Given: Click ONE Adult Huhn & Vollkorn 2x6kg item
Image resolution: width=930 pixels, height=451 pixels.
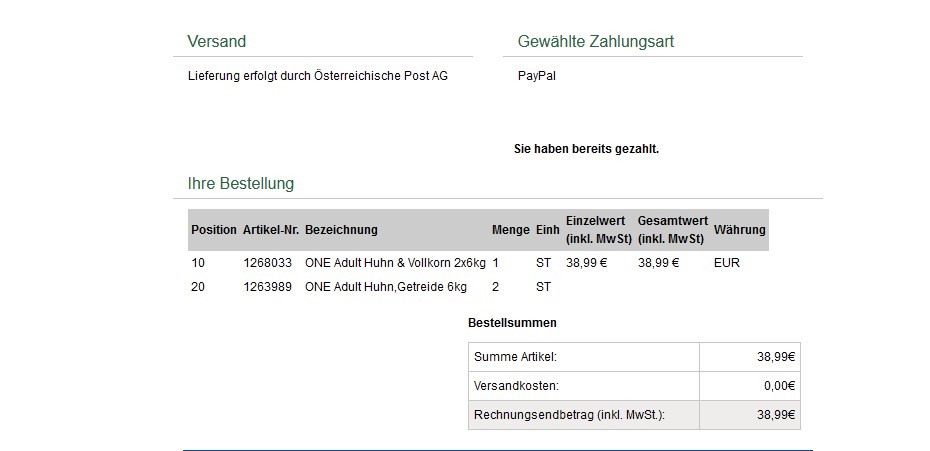Looking at the screenshot, I should tap(395, 264).
